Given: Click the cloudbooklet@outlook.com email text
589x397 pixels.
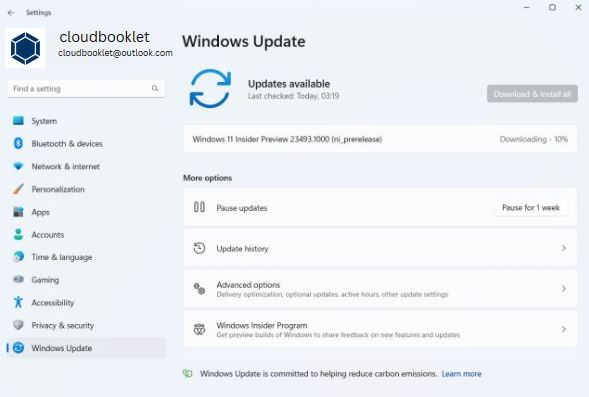Looking at the screenshot, I should (115, 53).
